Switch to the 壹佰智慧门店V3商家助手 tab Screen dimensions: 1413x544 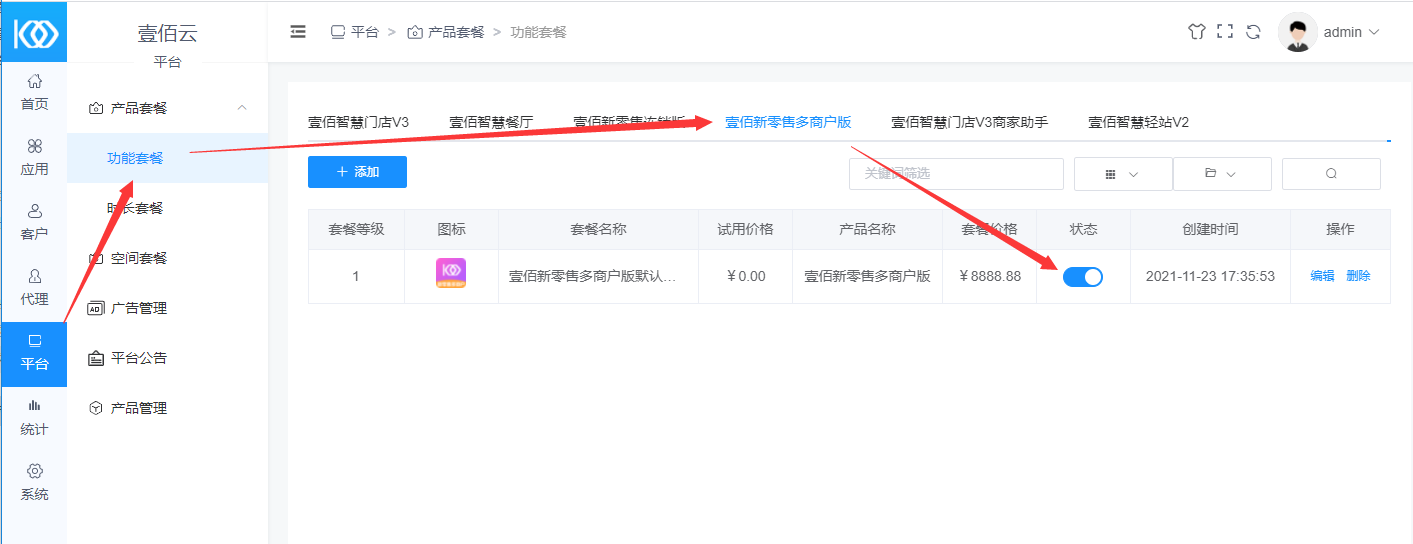[x=969, y=122]
